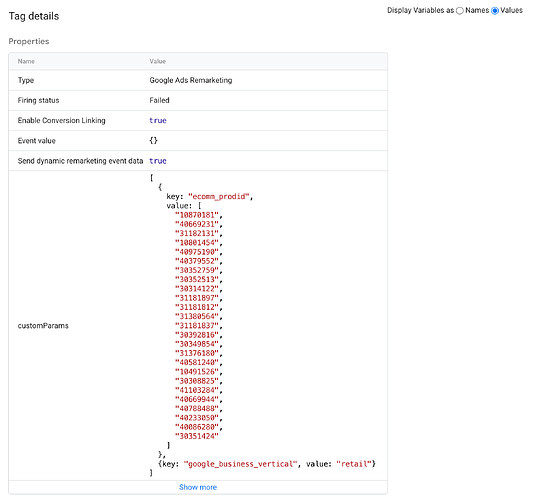Viewport: 535px width, 499px height.
Task: Click the Show more link
Action: [x=198, y=487]
